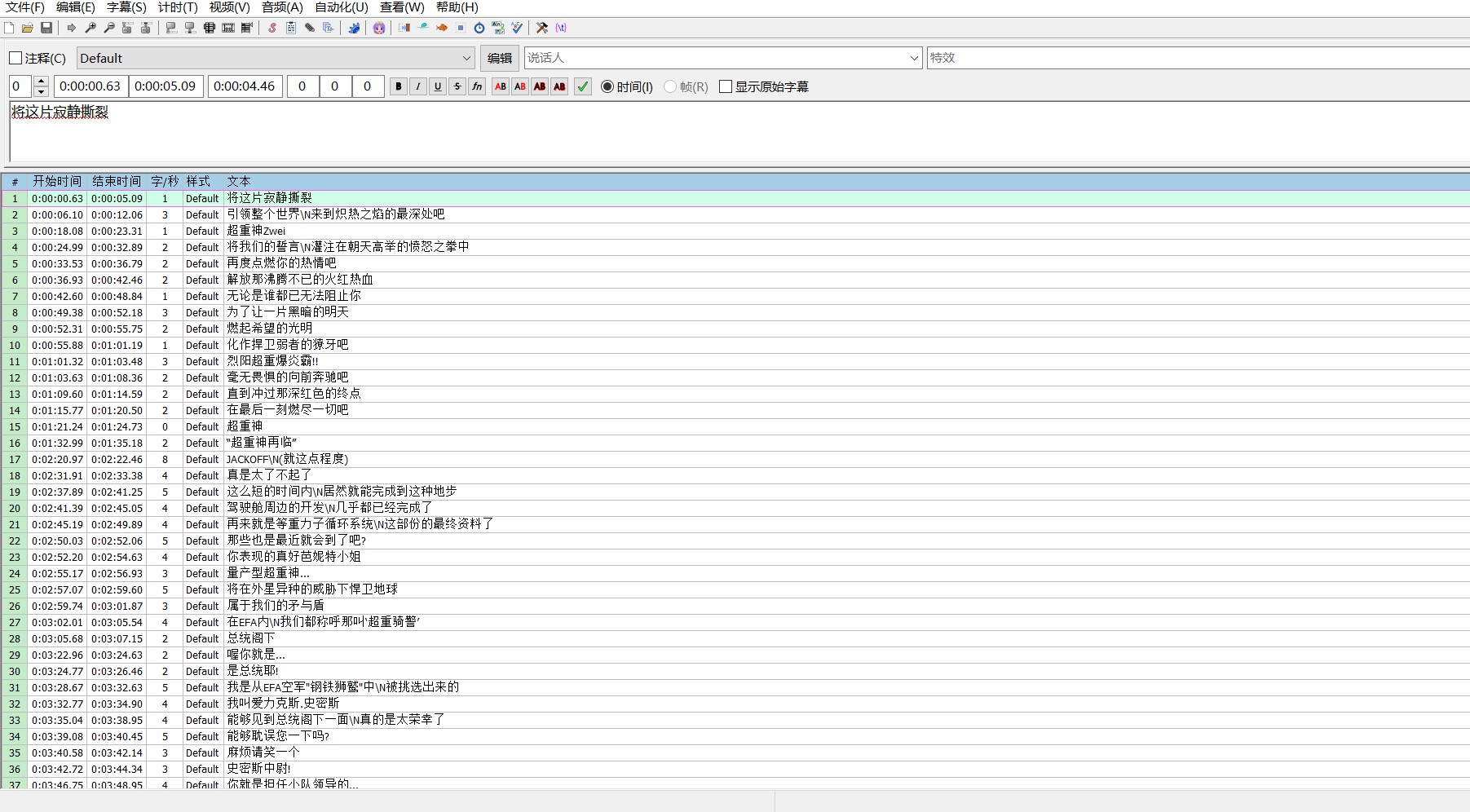The height and width of the screenshot is (812, 1470).
Task: Open Styling Assistant wave icon
Action: tap(423, 28)
